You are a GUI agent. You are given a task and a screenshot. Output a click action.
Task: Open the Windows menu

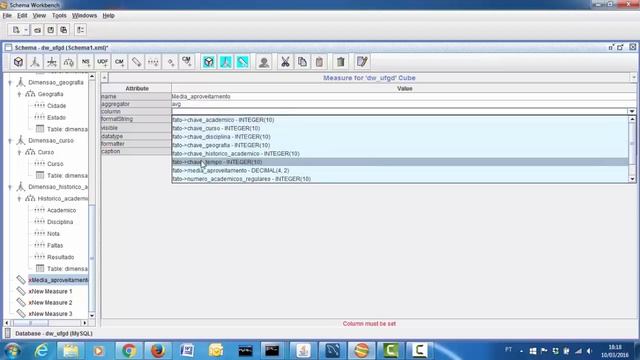coord(84,16)
